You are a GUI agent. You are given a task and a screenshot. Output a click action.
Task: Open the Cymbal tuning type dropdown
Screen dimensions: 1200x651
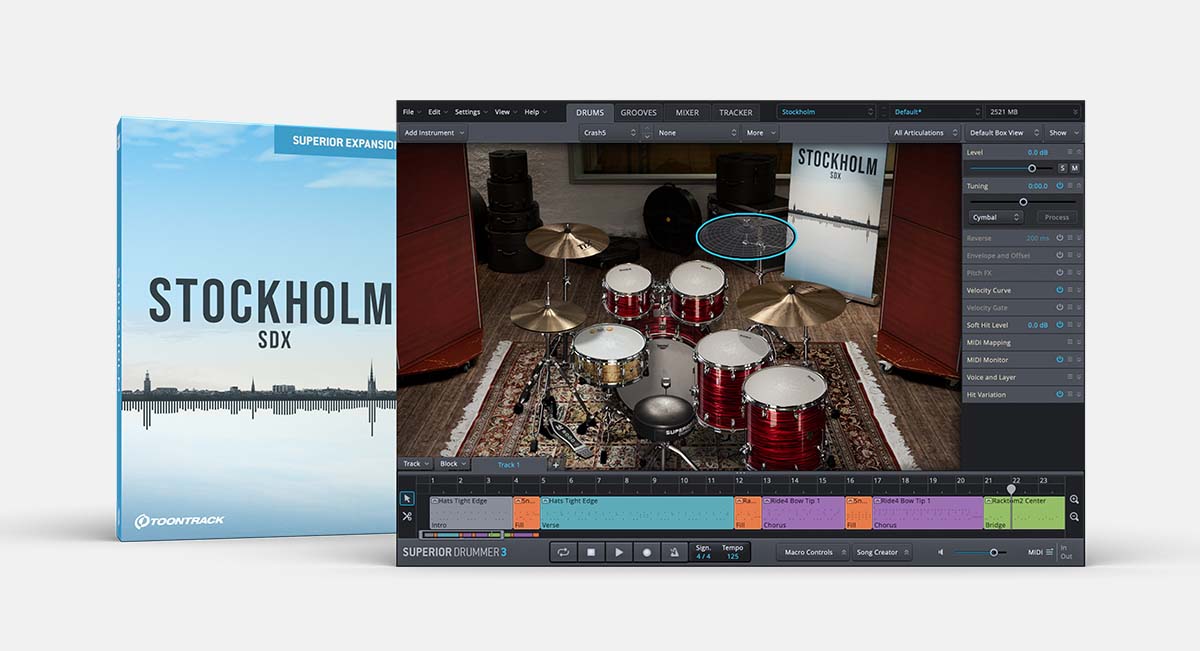point(997,217)
